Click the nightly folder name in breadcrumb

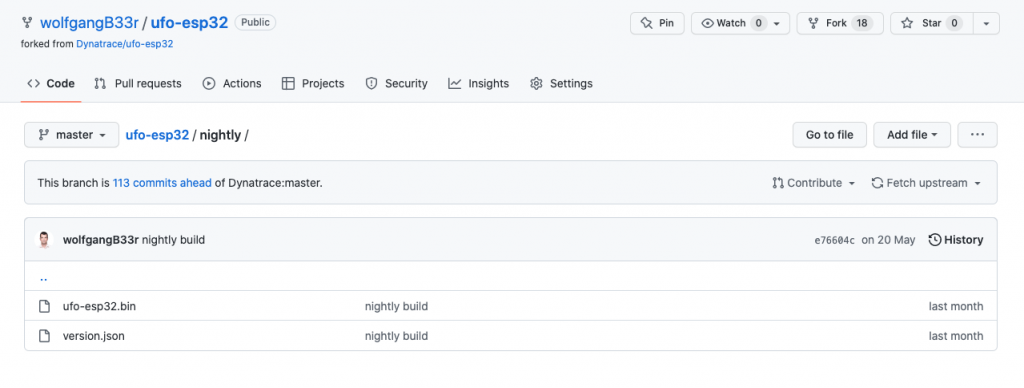220,135
